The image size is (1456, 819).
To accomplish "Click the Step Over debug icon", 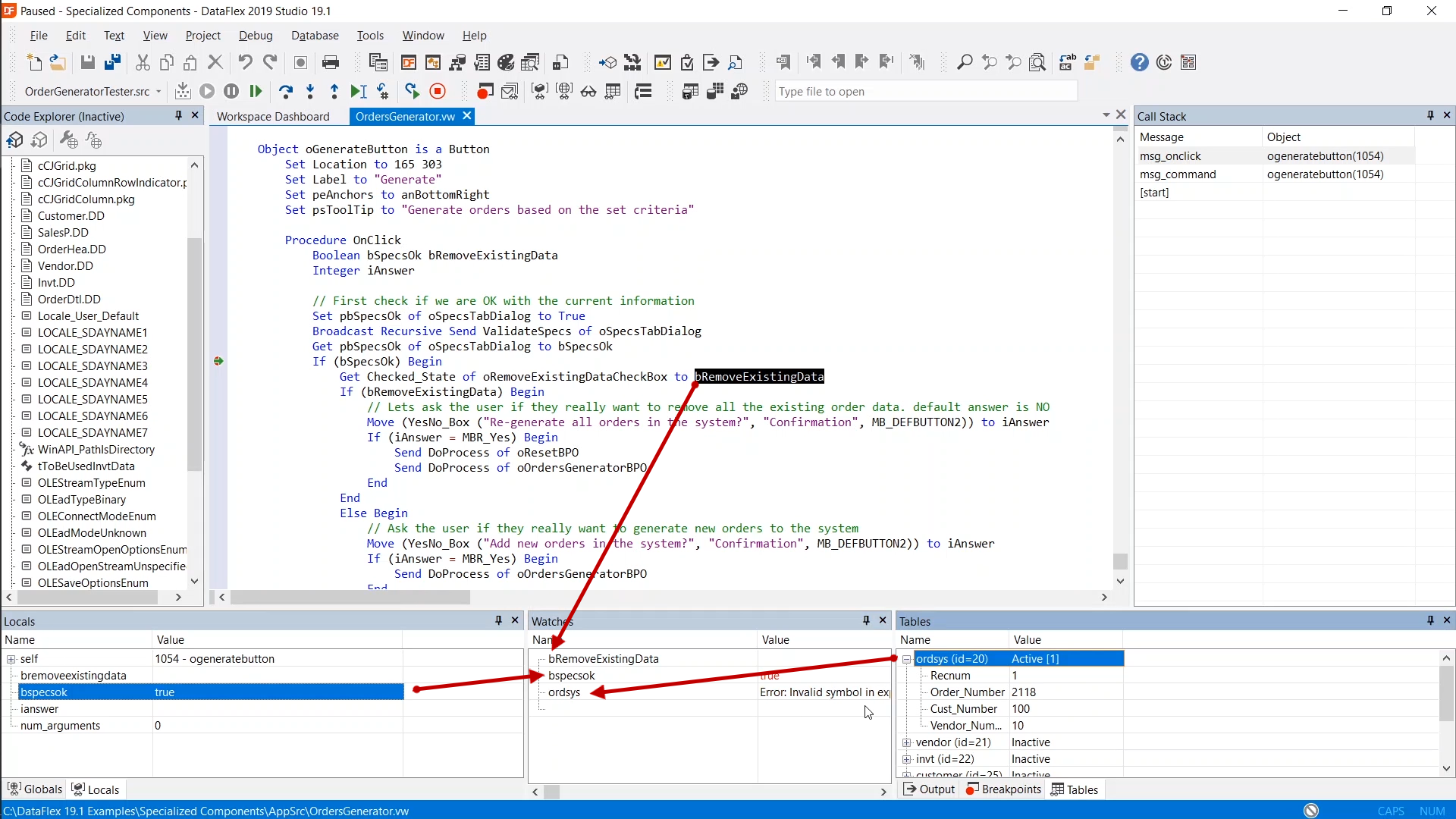I will click(286, 92).
